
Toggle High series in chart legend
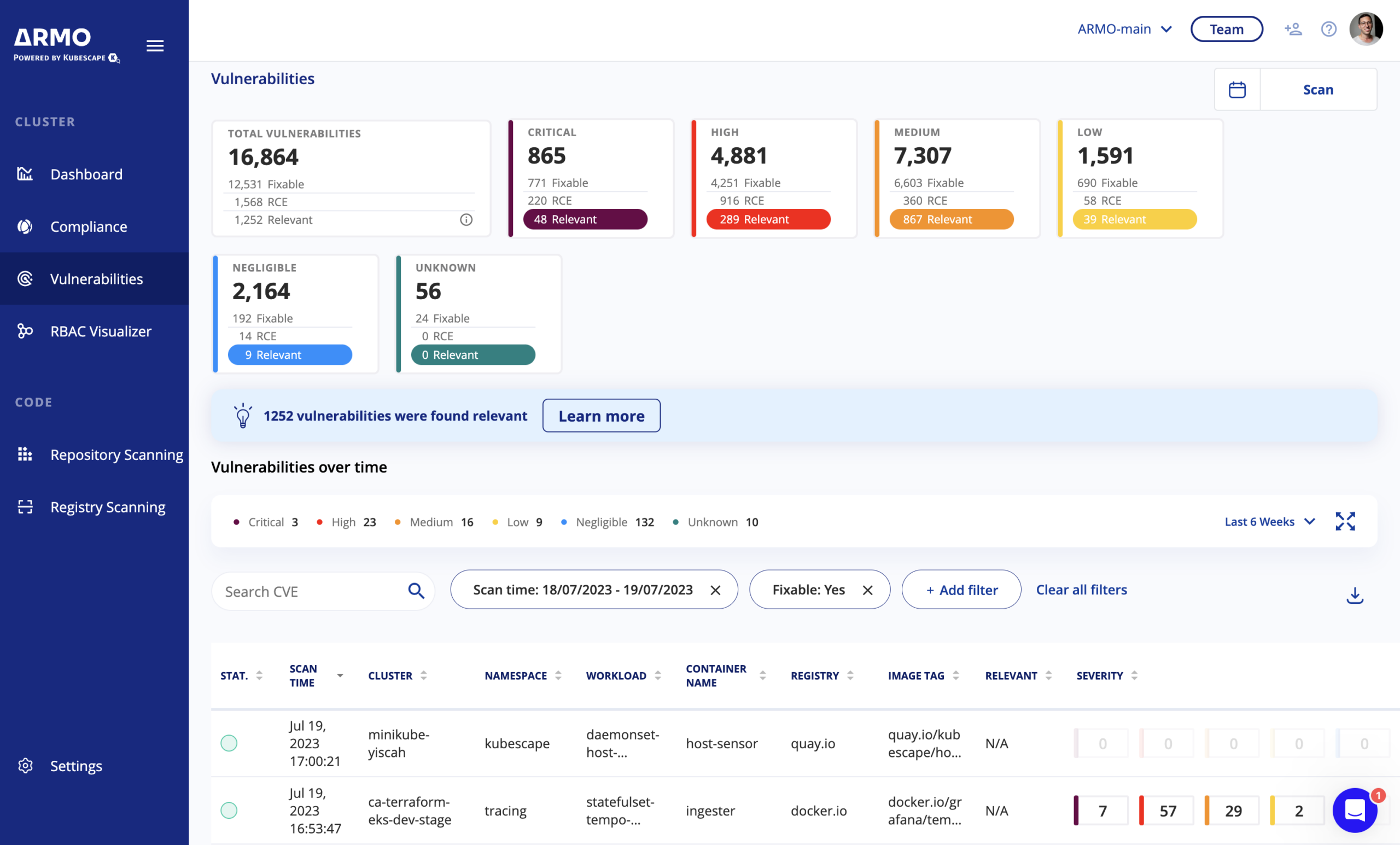[346, 522]
